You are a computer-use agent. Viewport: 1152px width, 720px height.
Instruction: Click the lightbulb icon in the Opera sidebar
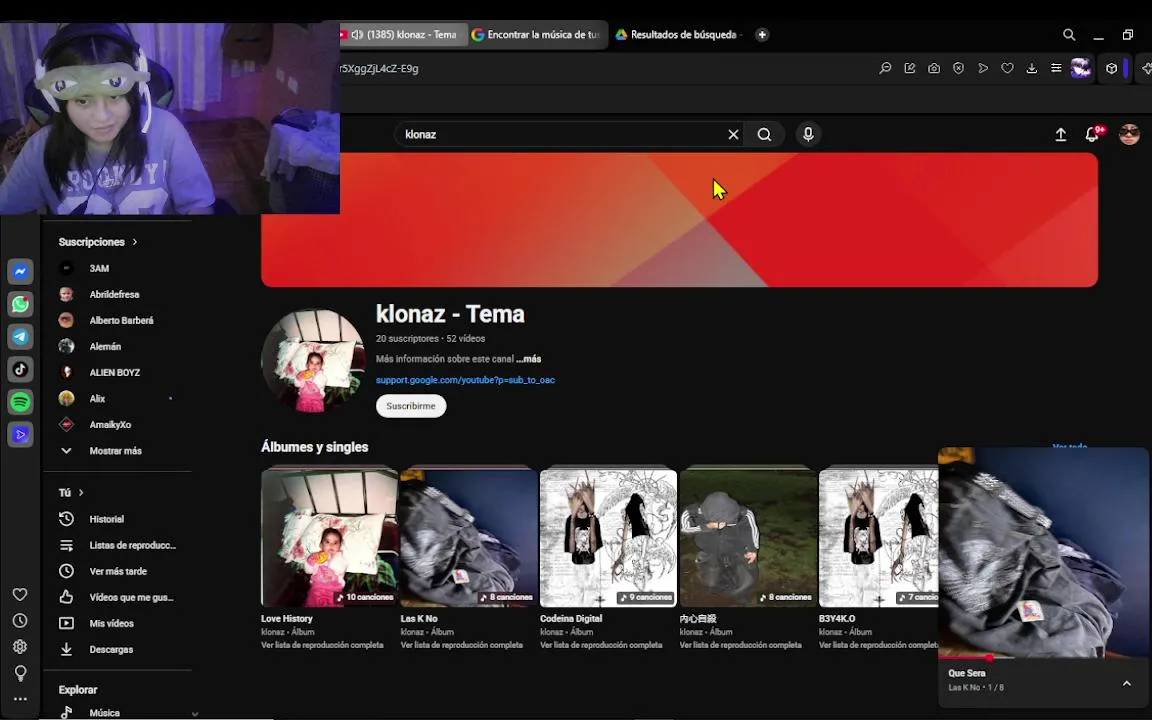pyautogui.click(x=20, y=673)
